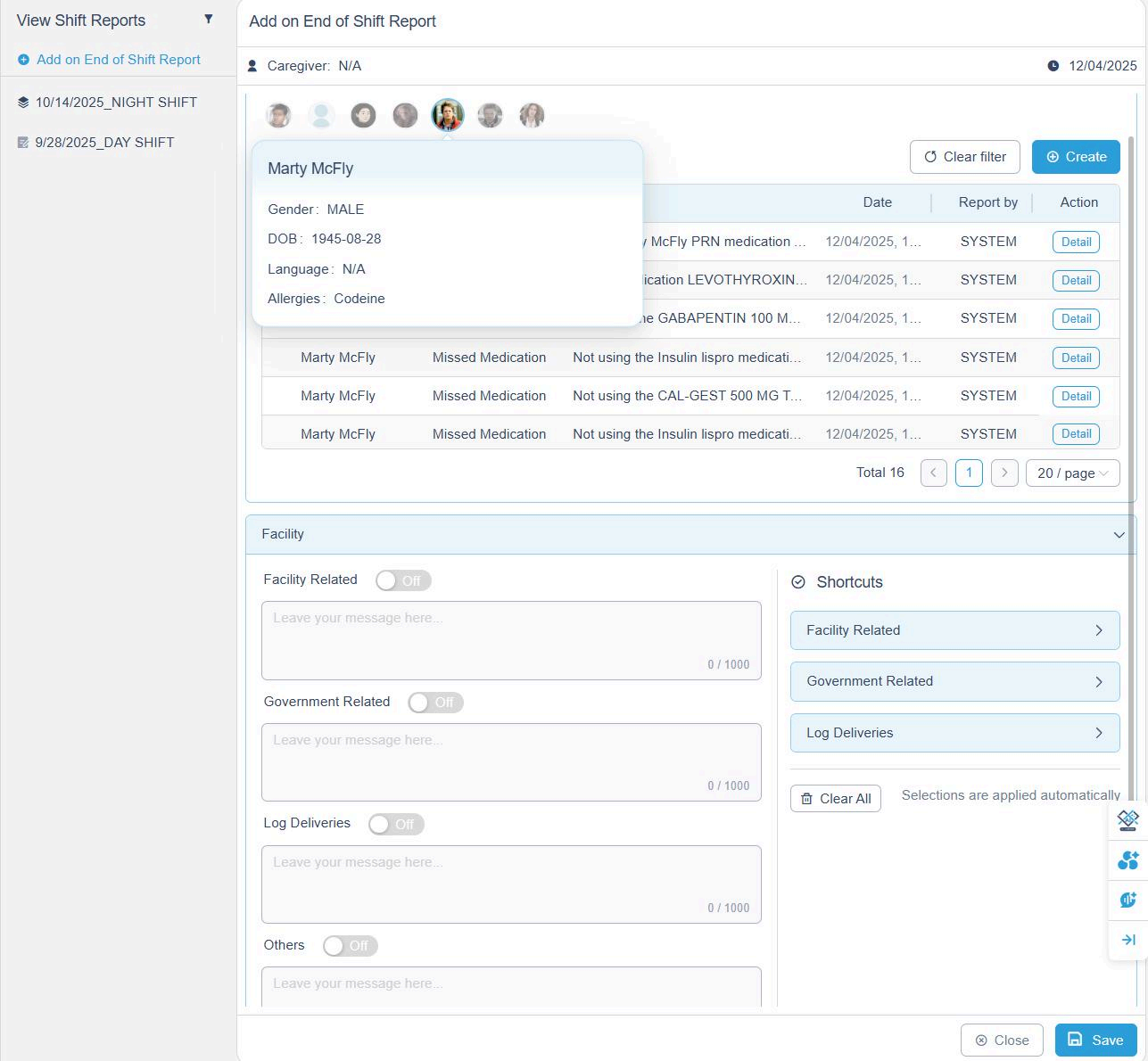The width and height of the screenshot is (1148, 1061).
Task: Click the filter funnel icon beside View Shift Reports
Action: [x=209, y=19]
